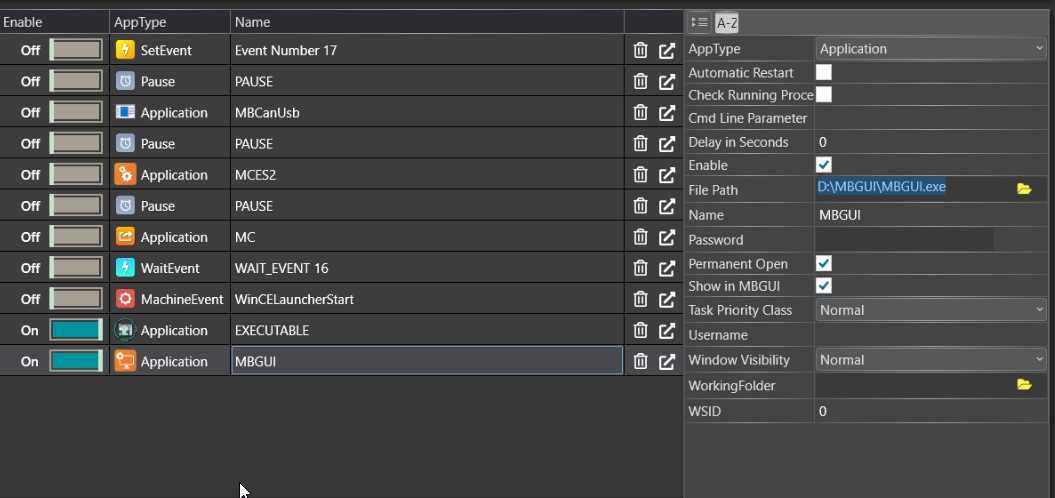1055x498 pixels.
Task: Click the MBCanUsb application icon
Action: pyautogui.click(x=125, y=112)
